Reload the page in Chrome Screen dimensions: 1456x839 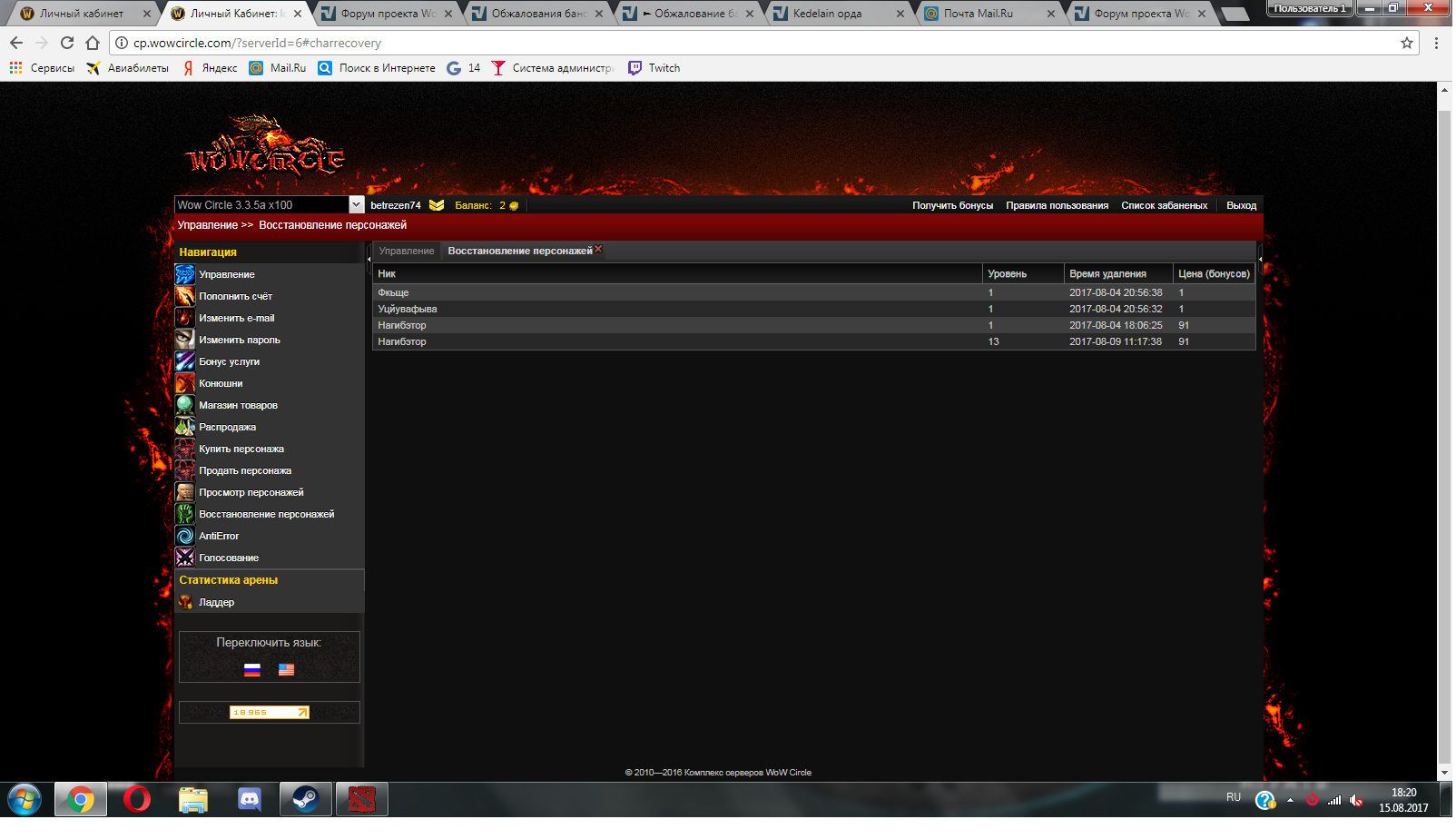pyautogui.click(x=67, y=43)
